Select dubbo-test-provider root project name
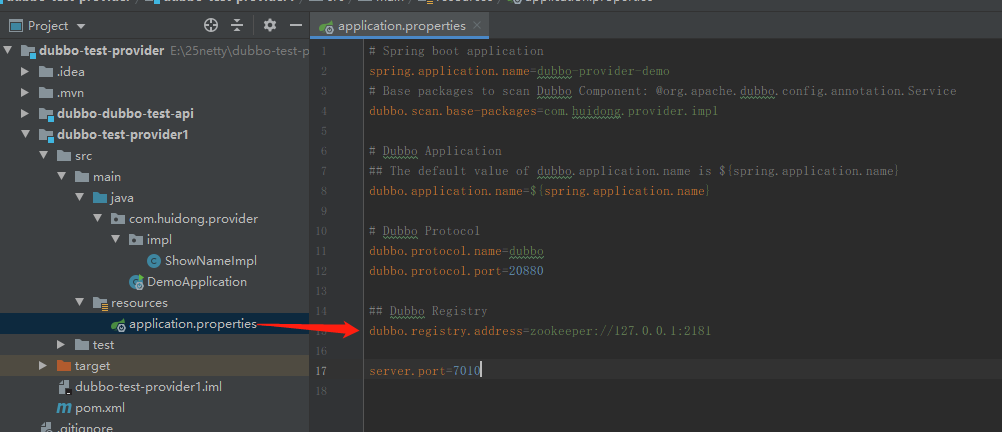The height and width of the screenshot is (432, 1002). [x=102, y=50]
